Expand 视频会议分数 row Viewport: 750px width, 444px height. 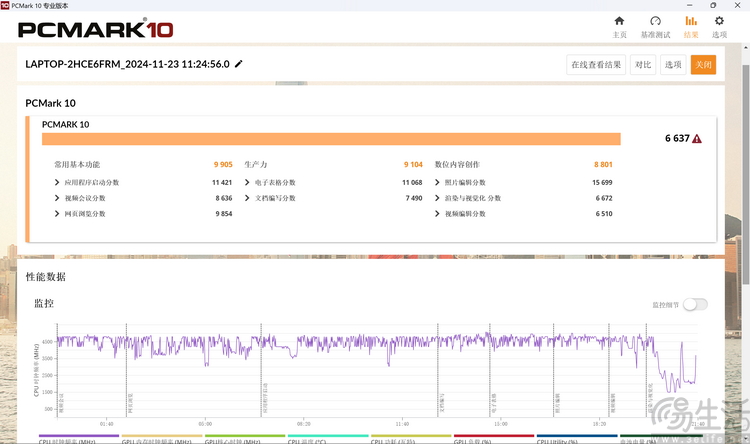pos(57,198)
